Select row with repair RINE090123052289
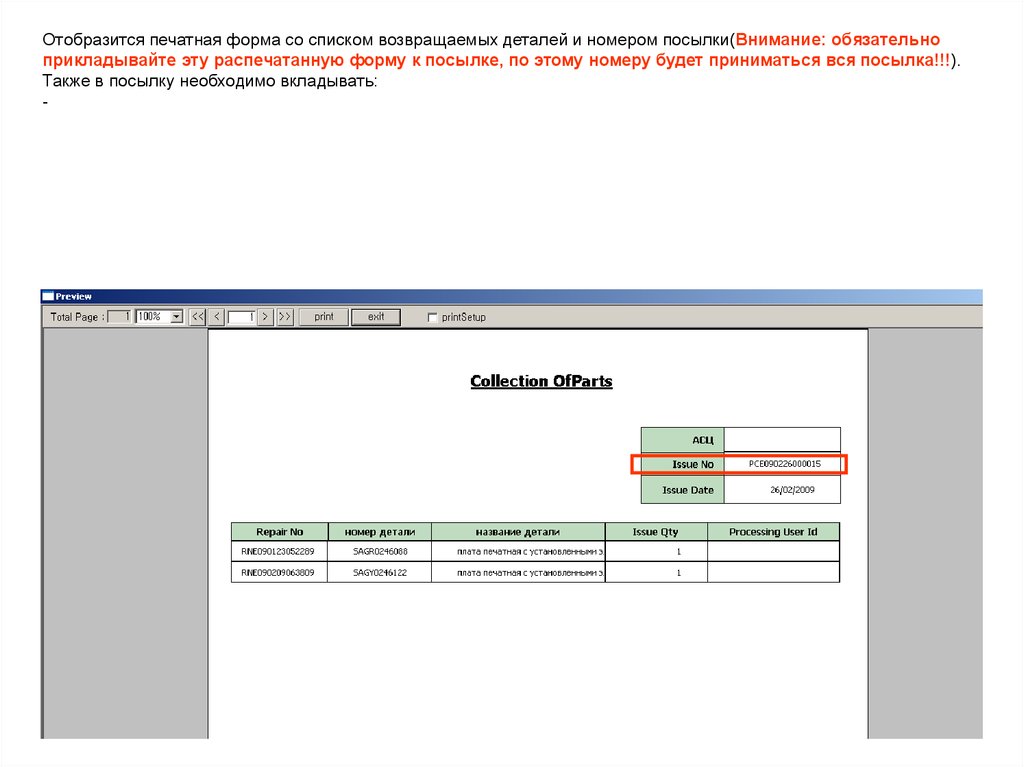The image size is (1024, 767). pyautogui.click(x=279, y=551)
